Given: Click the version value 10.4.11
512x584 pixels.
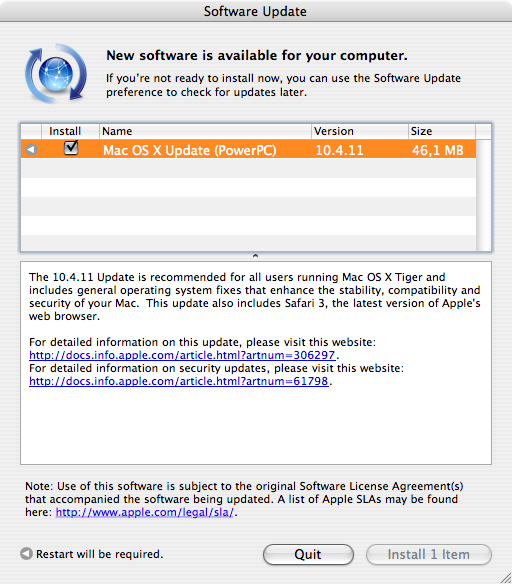Looking at the screenshot, I should [x=339, y=150].
